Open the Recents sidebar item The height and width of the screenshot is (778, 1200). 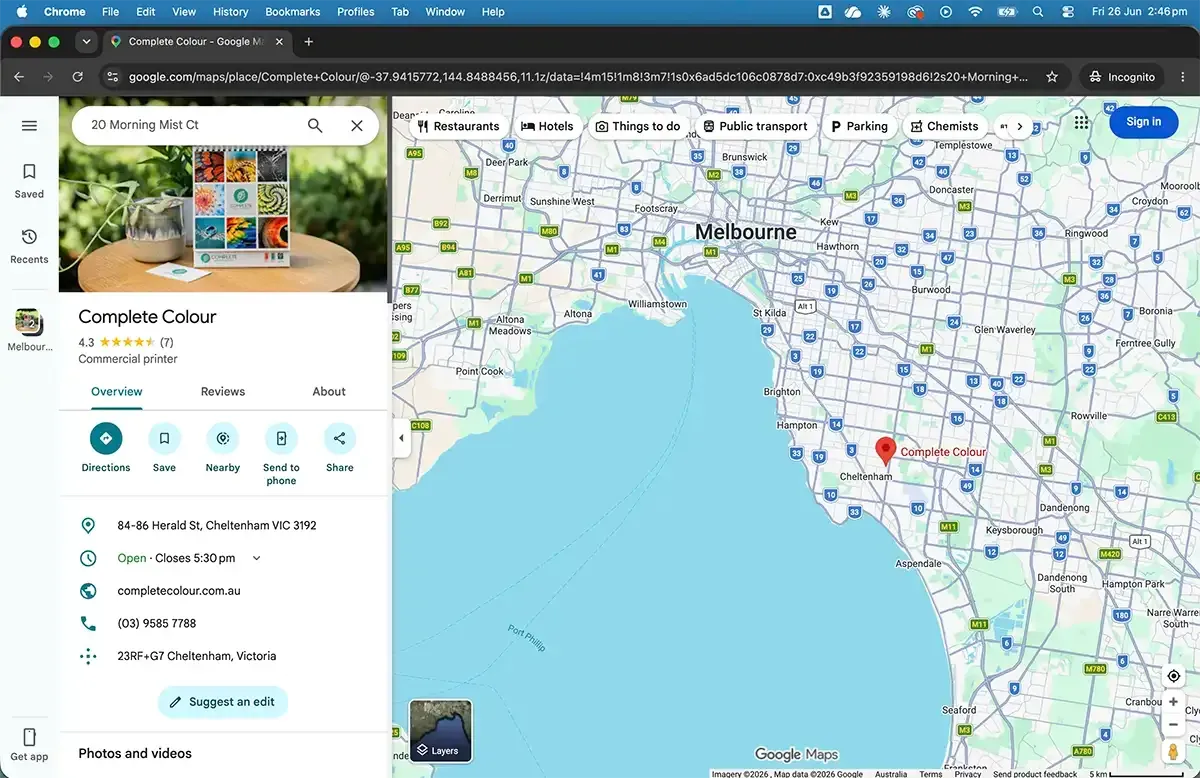(x=29, y=246)
